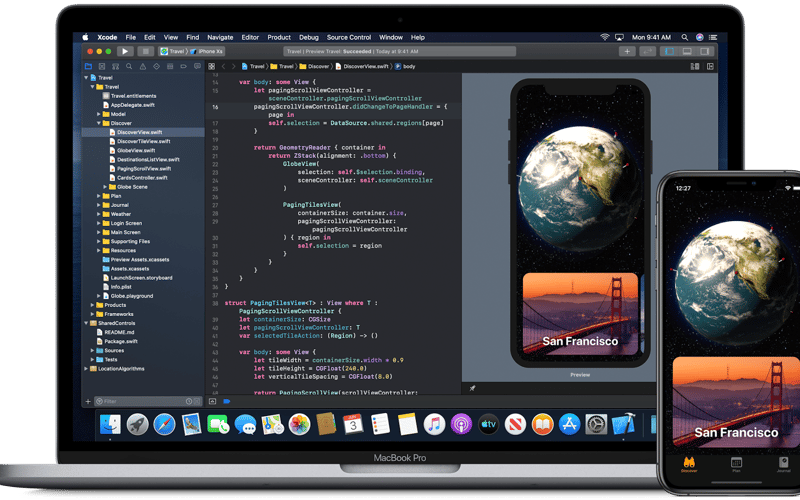
Task: Collapse the Discover folder
Action: pos(99,123)
